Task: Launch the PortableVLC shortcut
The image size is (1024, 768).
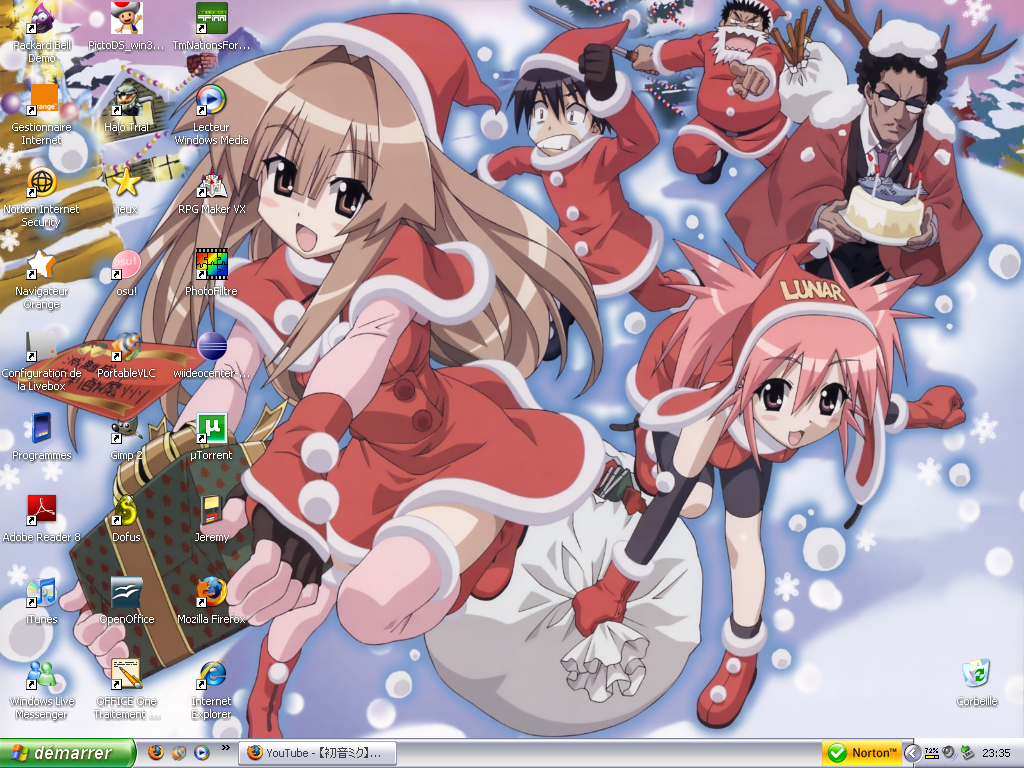Action: click(x=126, y=355)
